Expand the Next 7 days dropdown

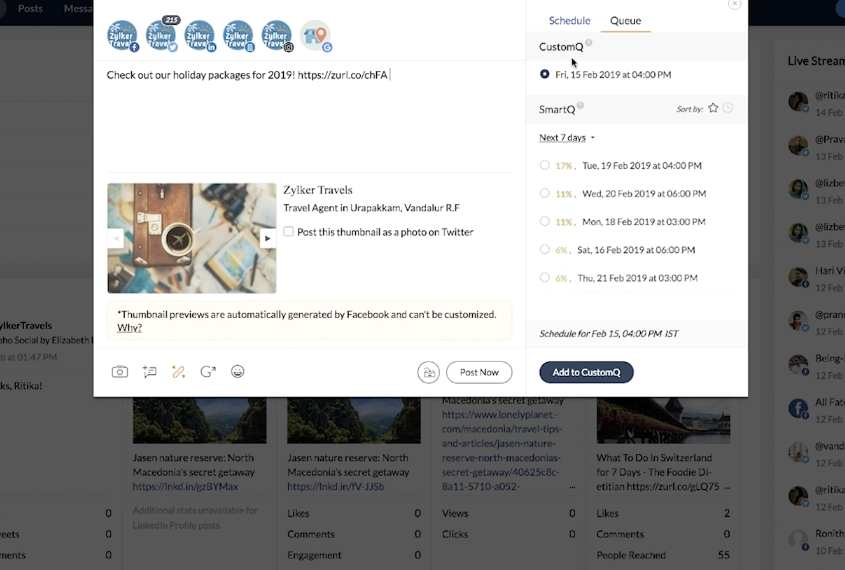pos(567,137)
